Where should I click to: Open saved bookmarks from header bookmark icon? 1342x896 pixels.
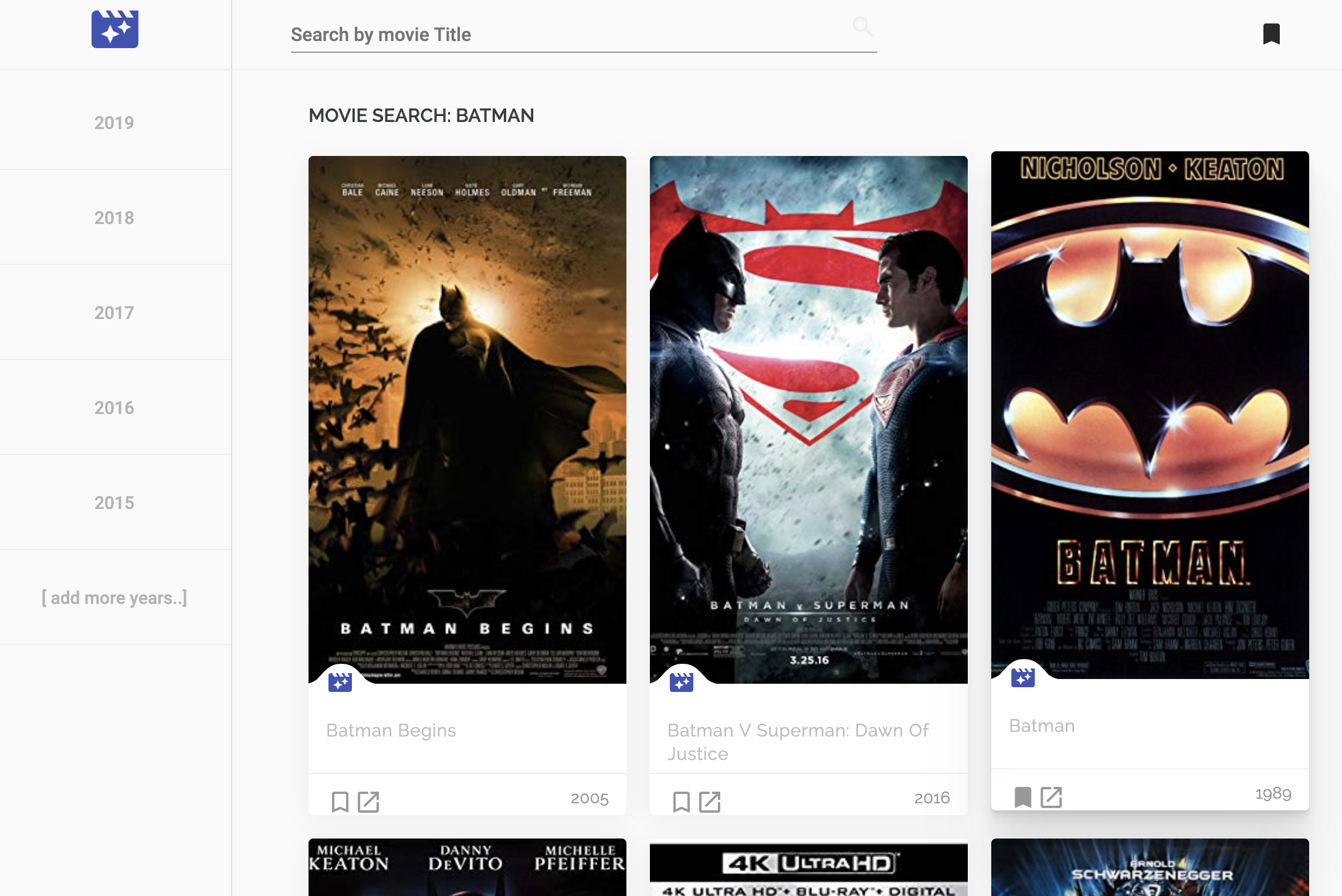coord(1271,34)
